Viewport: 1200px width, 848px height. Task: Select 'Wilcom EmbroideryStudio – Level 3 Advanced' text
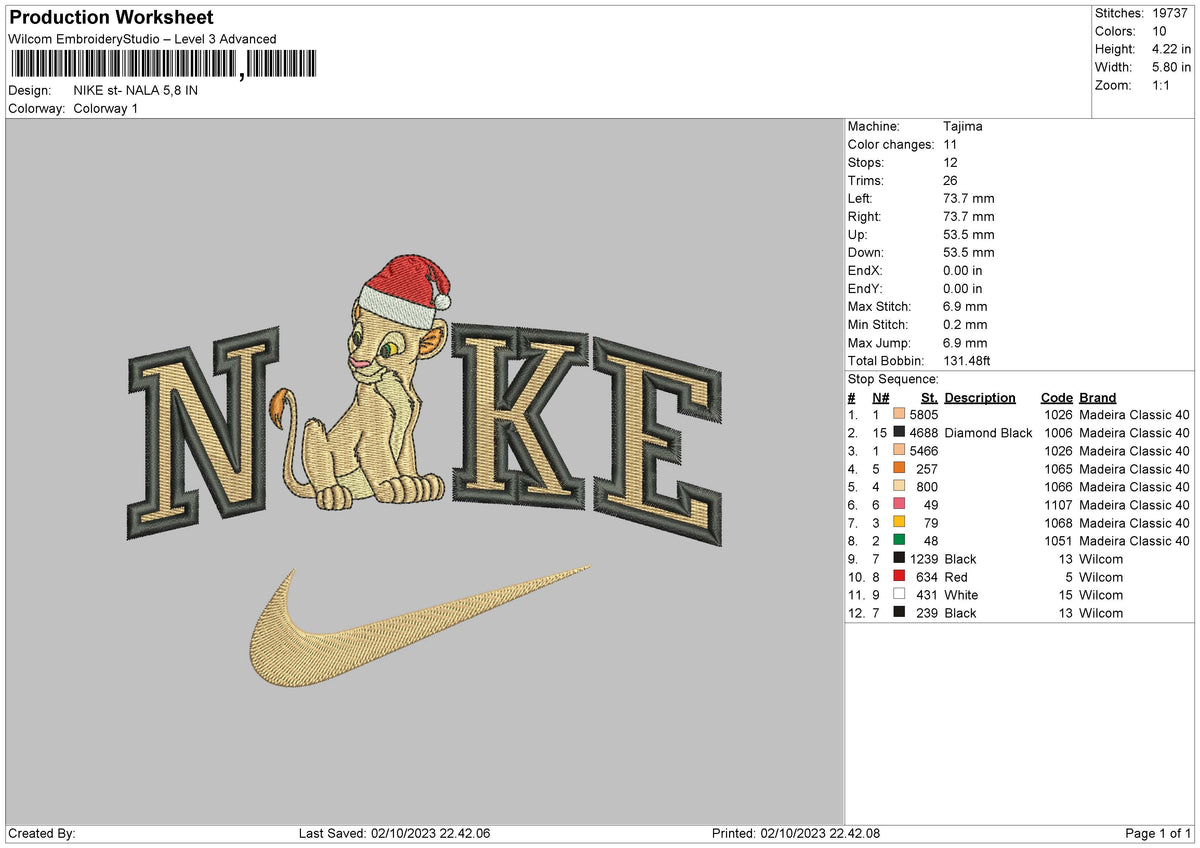click(142, 39)
